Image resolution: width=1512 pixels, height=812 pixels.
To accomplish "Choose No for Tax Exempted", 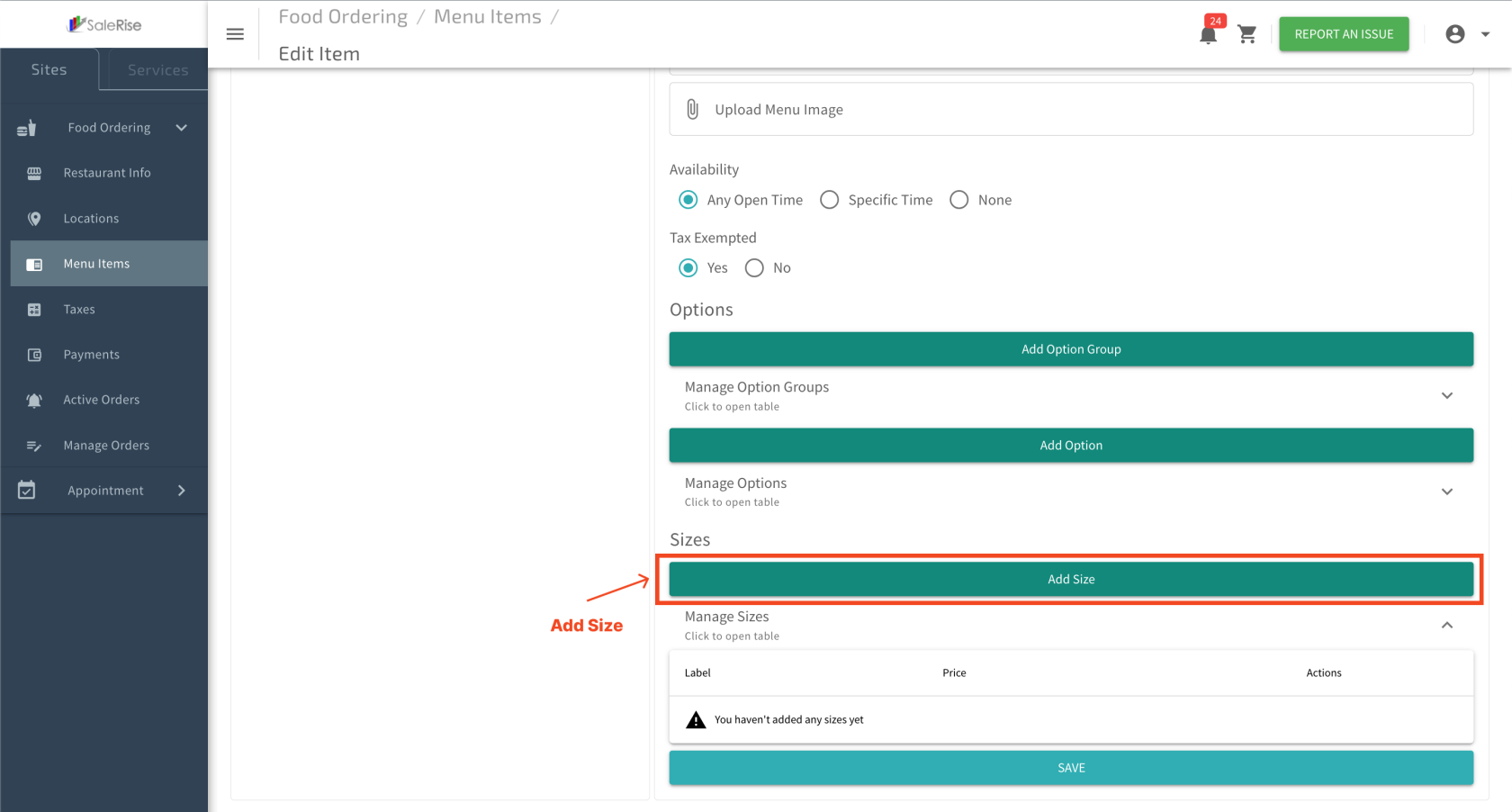I will click(x=754, y=268).
